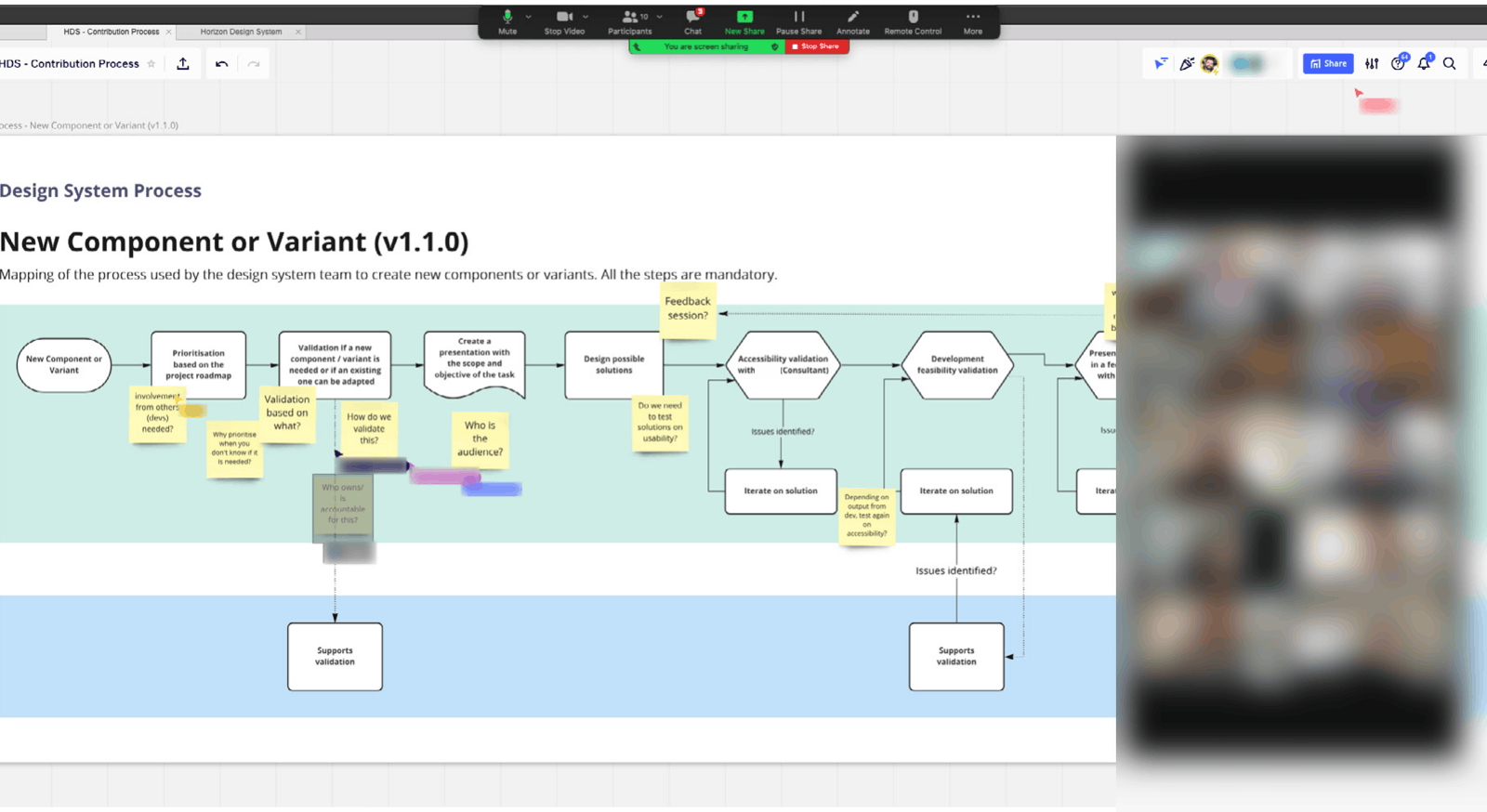
Task: Star the HDS - Contribution Process board
Action: [151, 64]
